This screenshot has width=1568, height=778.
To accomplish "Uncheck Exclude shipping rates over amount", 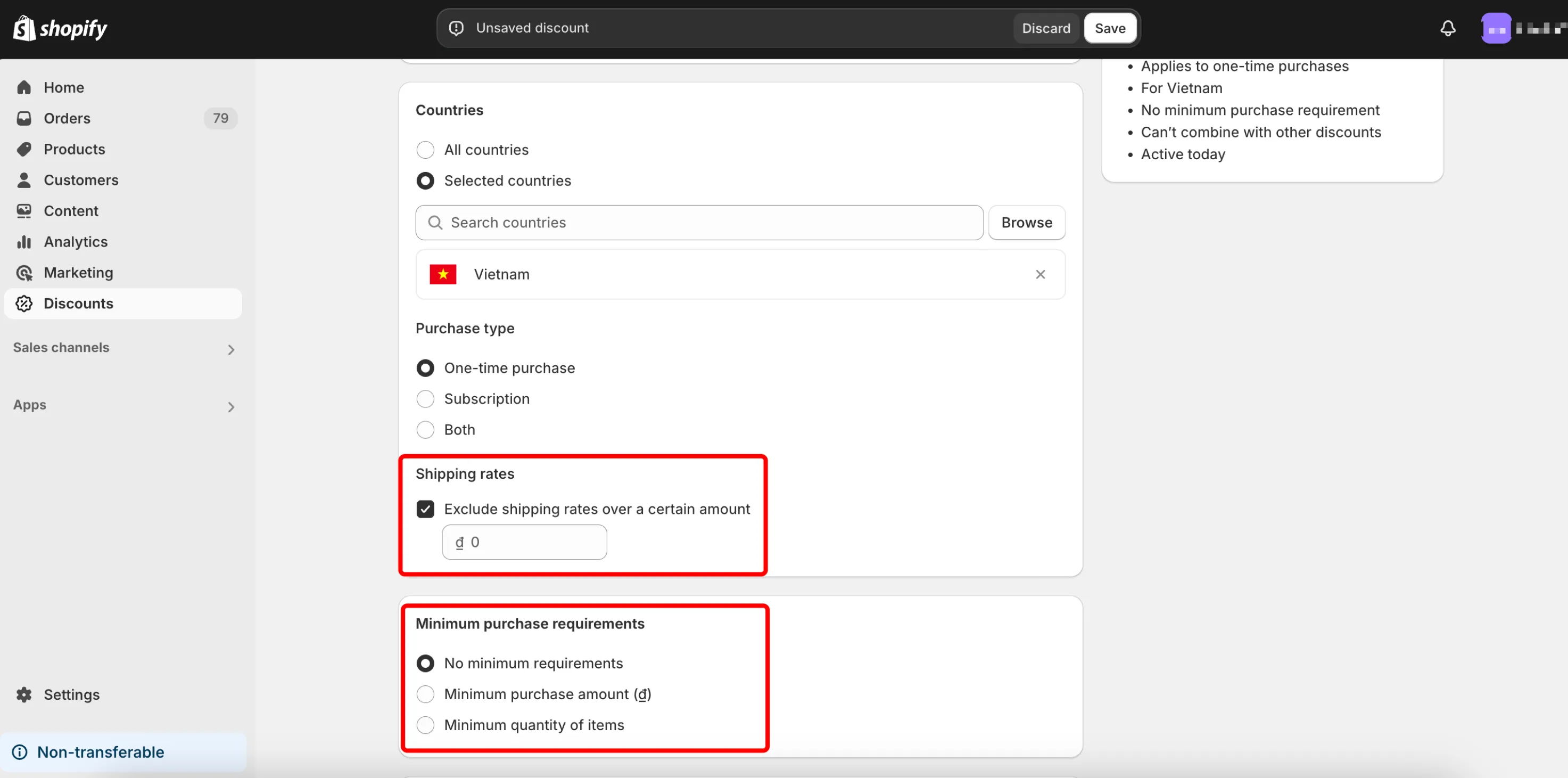I will click(x=425, y=509).
